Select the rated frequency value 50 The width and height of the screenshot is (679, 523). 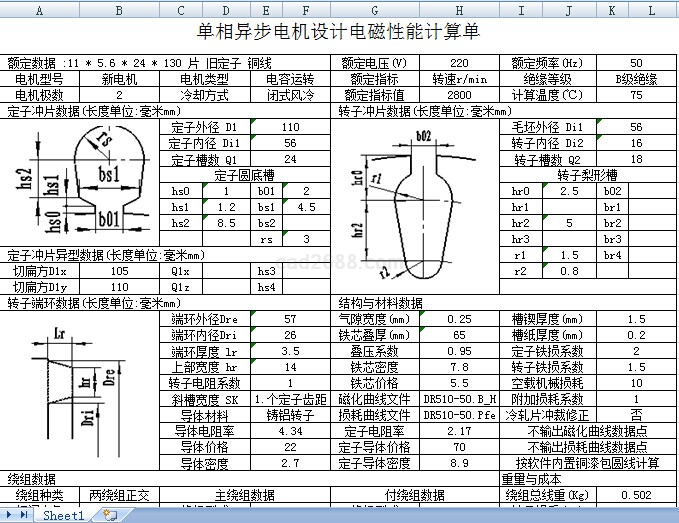(x=637, y=62)
